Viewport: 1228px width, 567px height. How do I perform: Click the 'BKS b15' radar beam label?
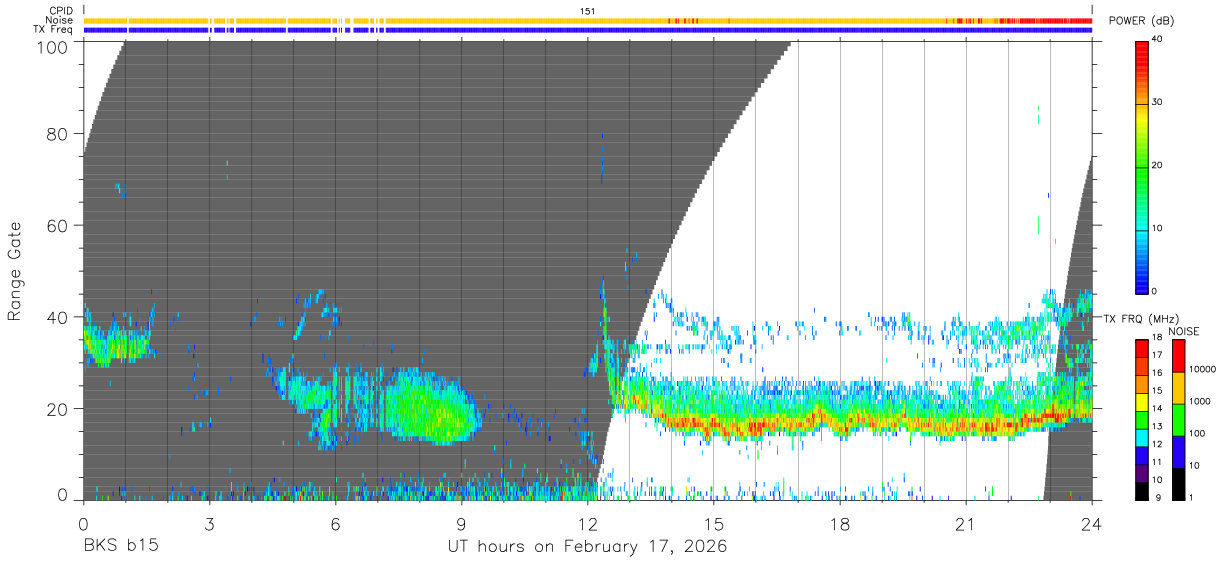[x=121, y=547]
